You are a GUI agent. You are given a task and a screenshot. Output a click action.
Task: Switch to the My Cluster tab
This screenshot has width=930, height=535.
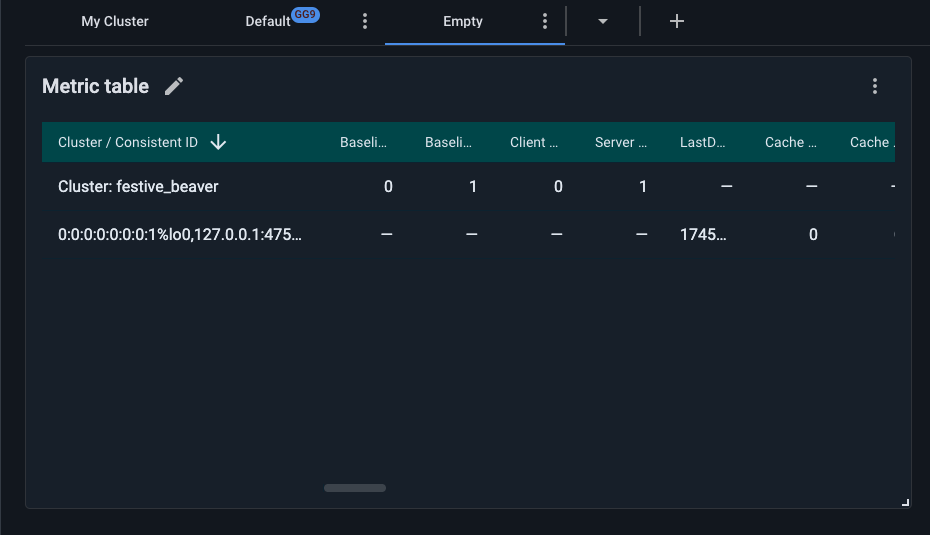tap(115, 21)
